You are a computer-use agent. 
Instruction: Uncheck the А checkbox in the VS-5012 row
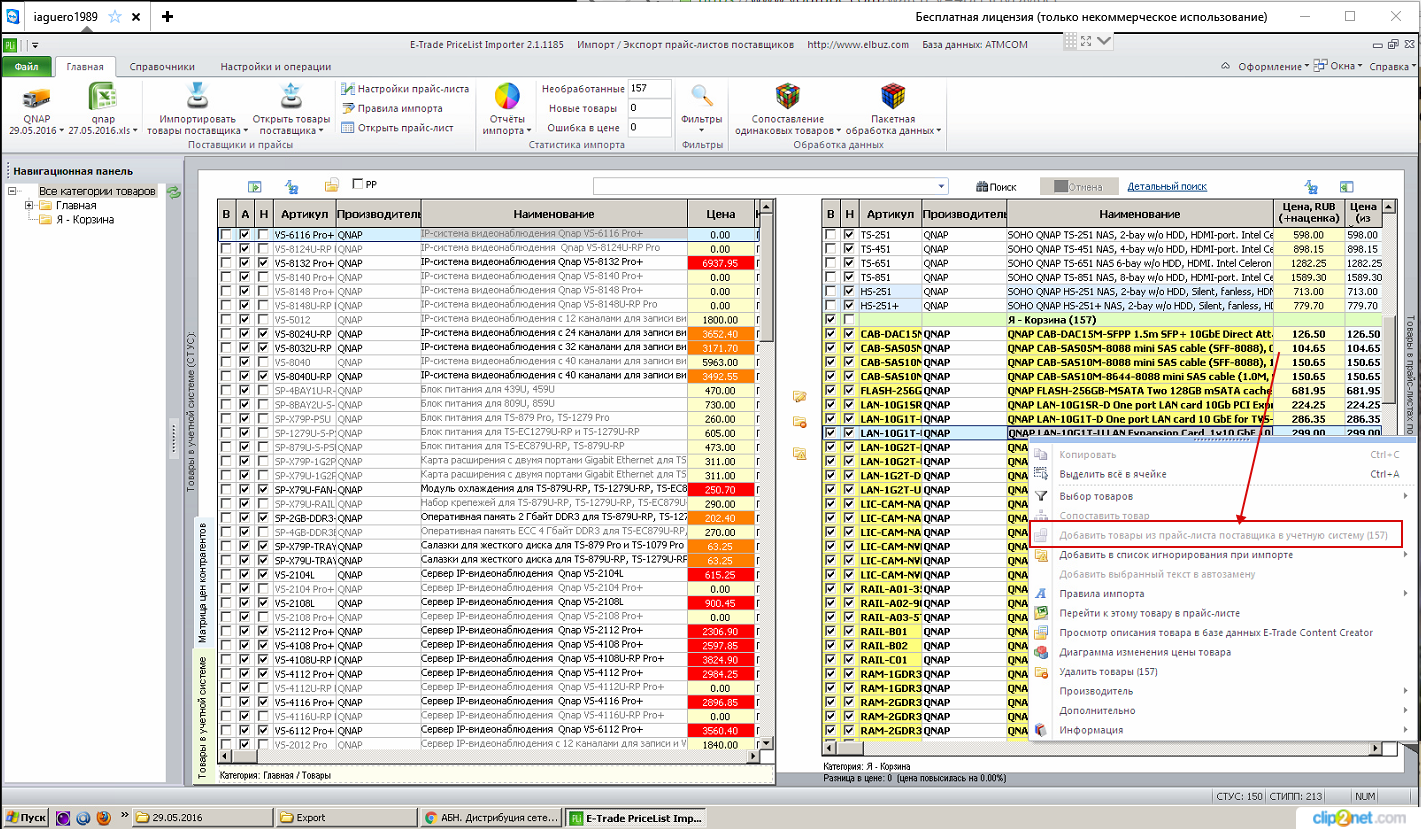click(x=245, y=319)
